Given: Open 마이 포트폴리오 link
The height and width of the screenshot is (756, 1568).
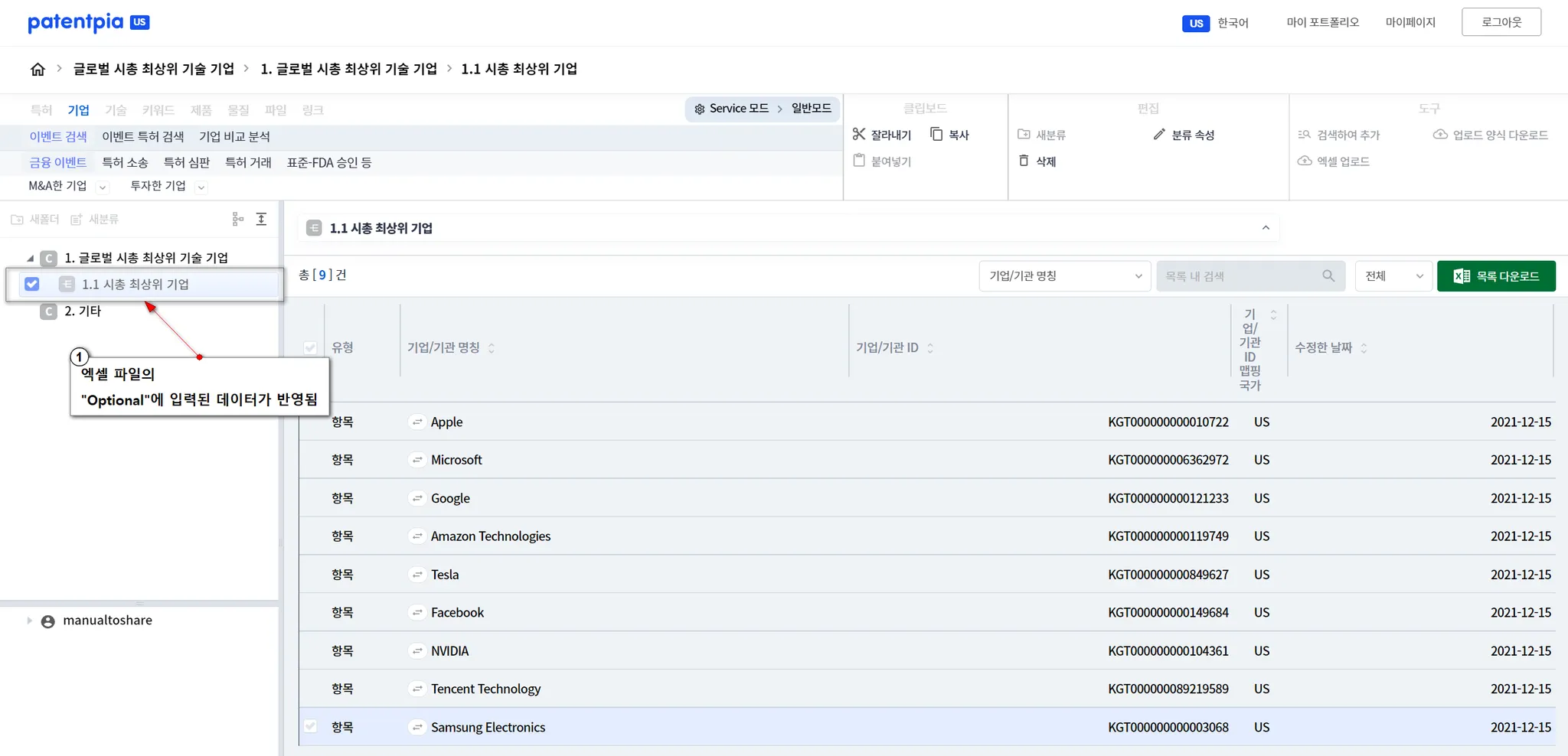Looking at the screenshot, I should pyautogui.click(x=1323, y=22).
